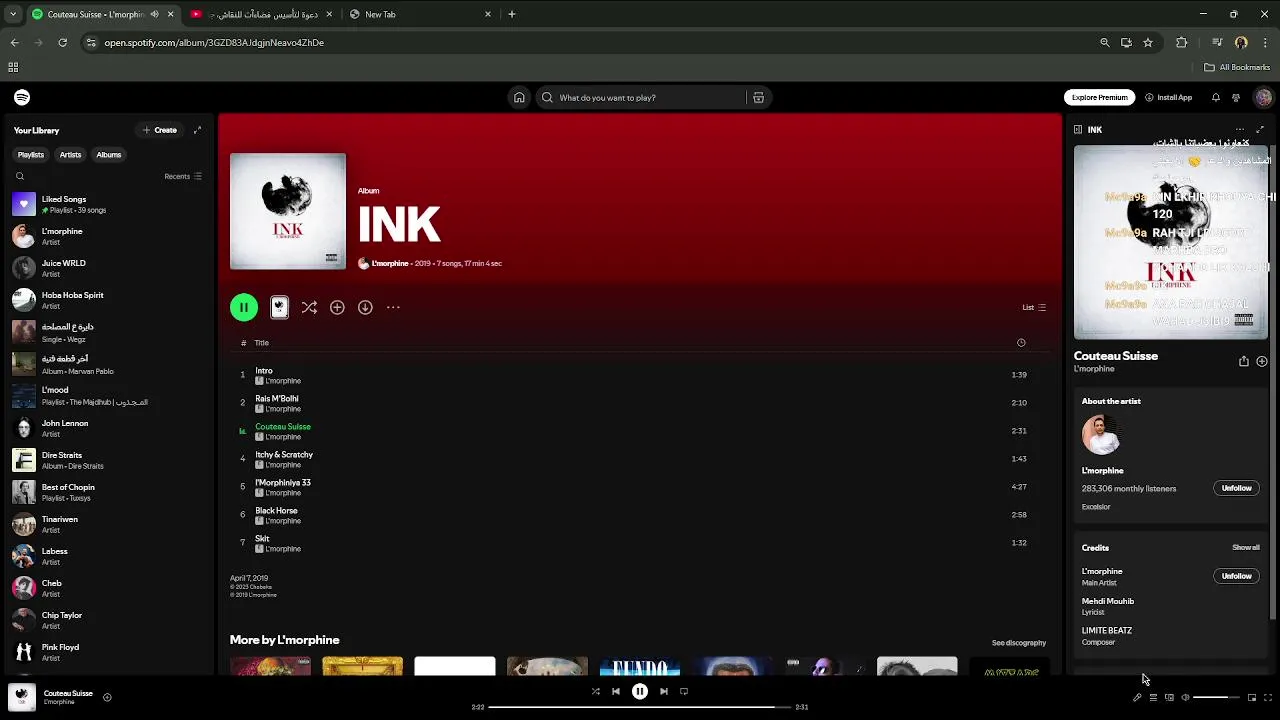Image resolution: width=1280 pixels, height=720 pixels.
Task: Toggle shuffle in the bottom player bar
Action: (x=595, y=691)
